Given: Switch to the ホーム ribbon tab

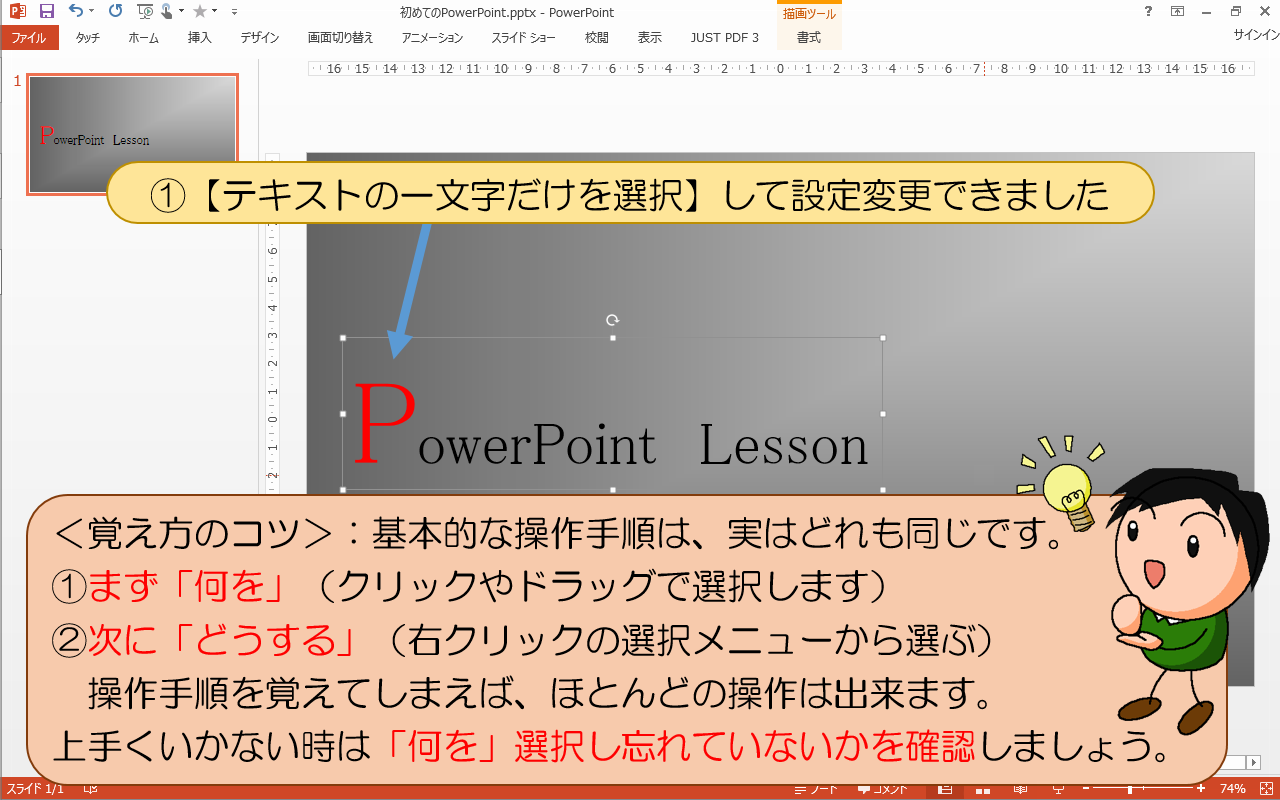Looking at the screenshot, I should [144, 38].
